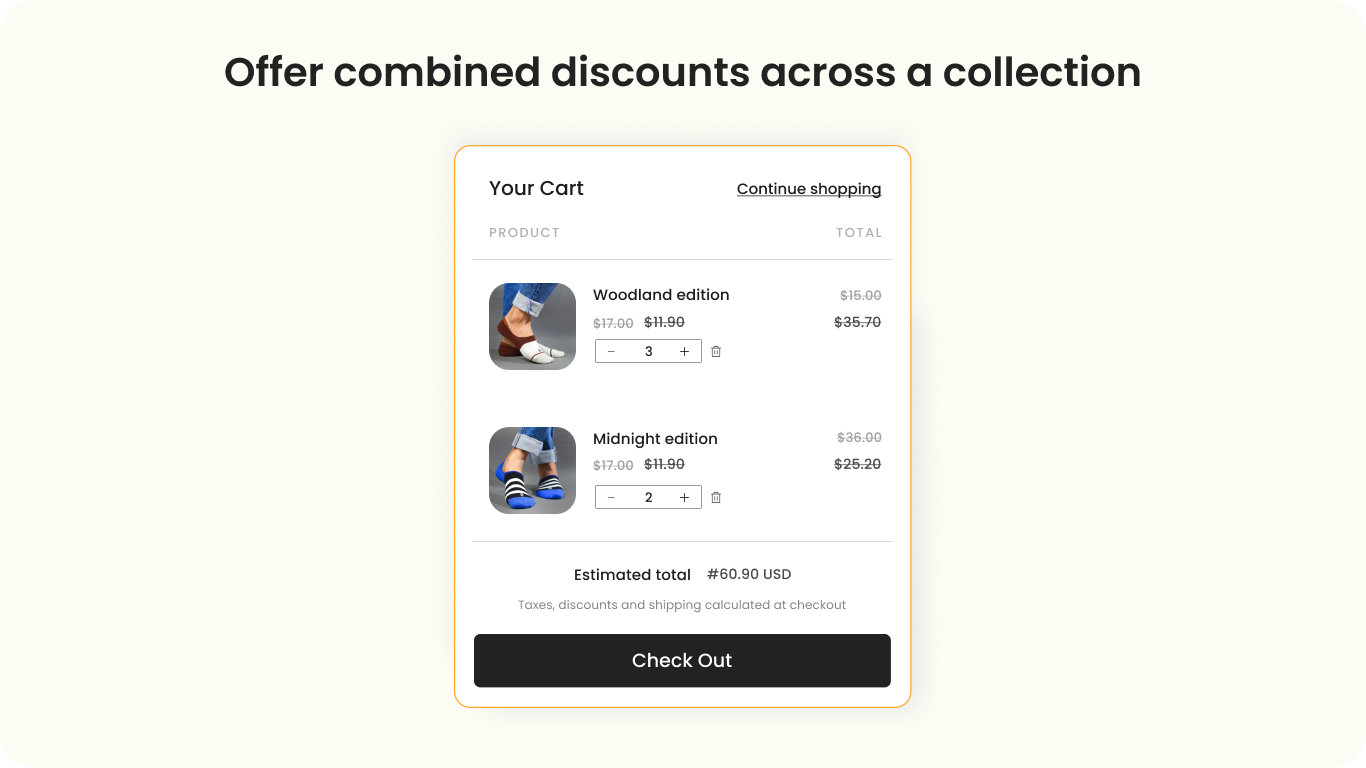The image size is (1366, 768).
Task: Click the PRODUCT column header
Action: pyautogui.click(x=524, y=233)
